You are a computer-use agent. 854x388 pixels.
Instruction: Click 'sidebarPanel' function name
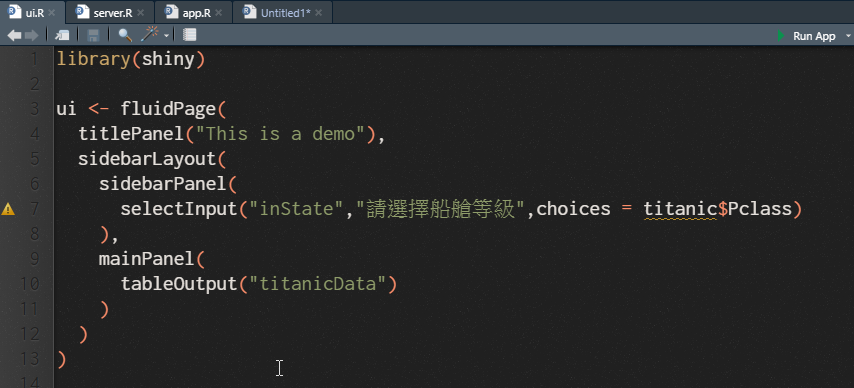tap(163, 184)
